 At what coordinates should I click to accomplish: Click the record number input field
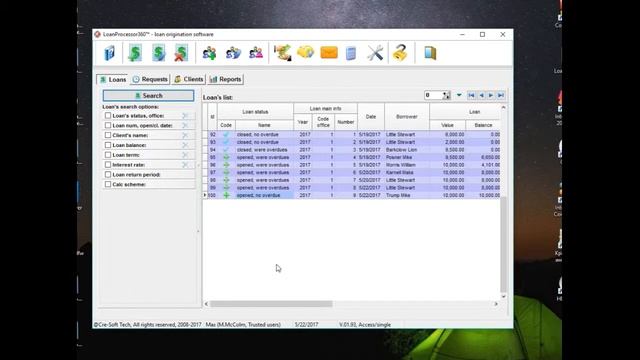tap(433, 96)
